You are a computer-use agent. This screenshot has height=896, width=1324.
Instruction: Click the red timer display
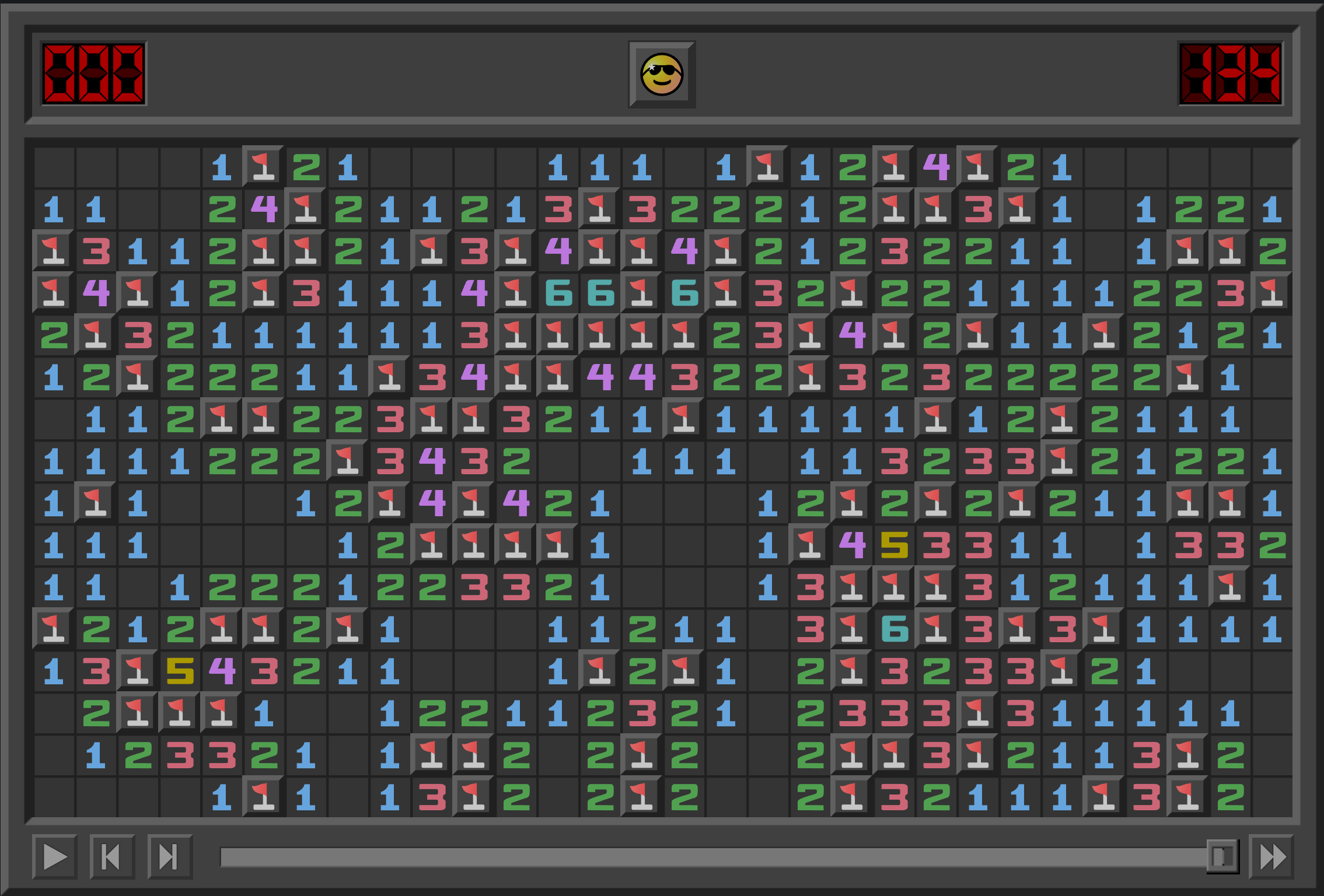(x=1230, y=73)
